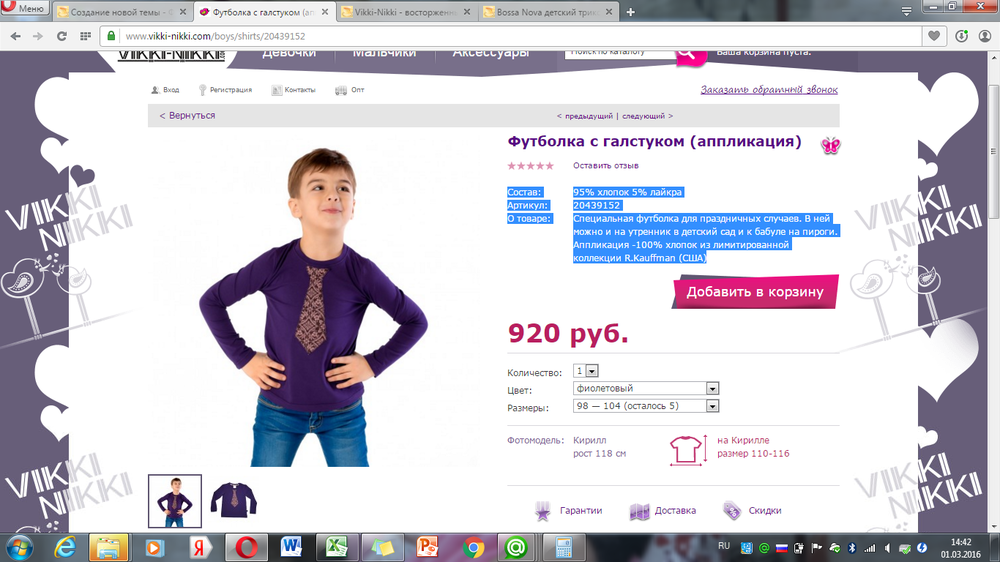Viewport: 1000px width, 562px height.
Task: Click the five-star rating
Action: [x=531, y=166]
